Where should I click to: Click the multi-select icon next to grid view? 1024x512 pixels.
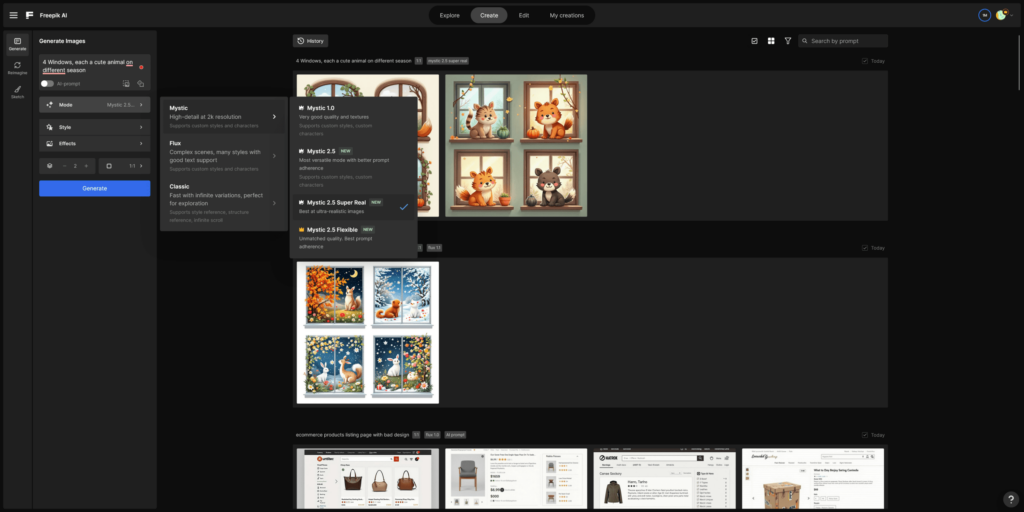pyautogui.click(x=754, y=41)
